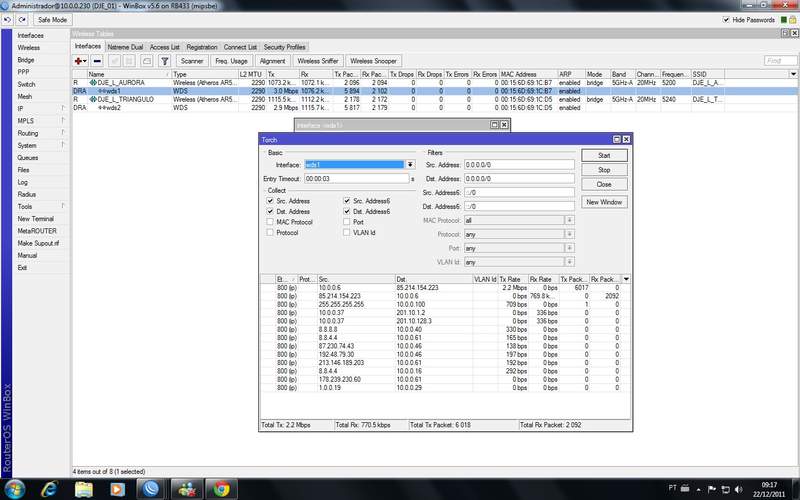Click the red plus Add interface icon
This screenshot has height=500, width=800.
[80, 60]
